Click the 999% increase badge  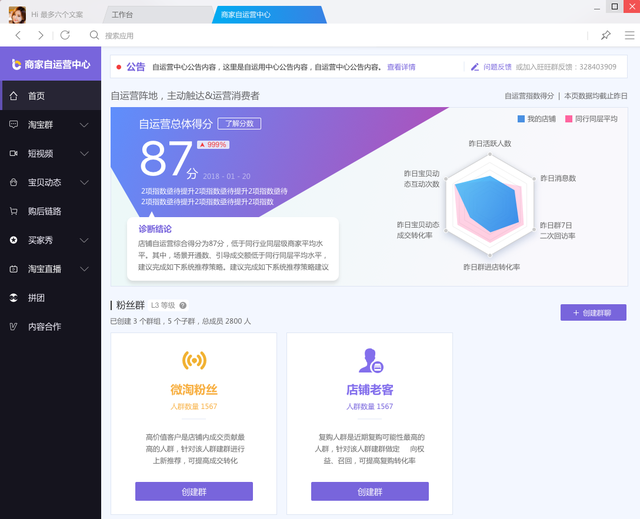(213, 144)
